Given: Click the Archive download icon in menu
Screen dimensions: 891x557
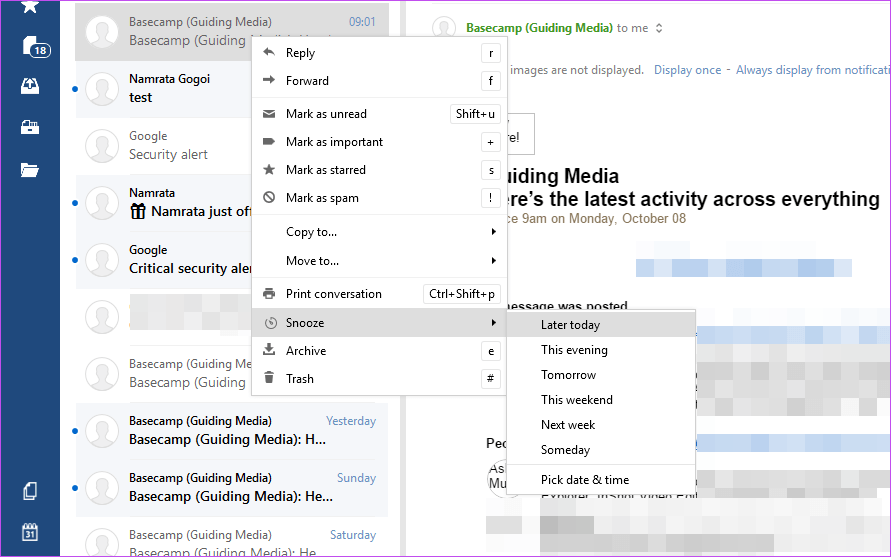Looking at the screenshot, I should pyautogui.click(x=268, y=351).
